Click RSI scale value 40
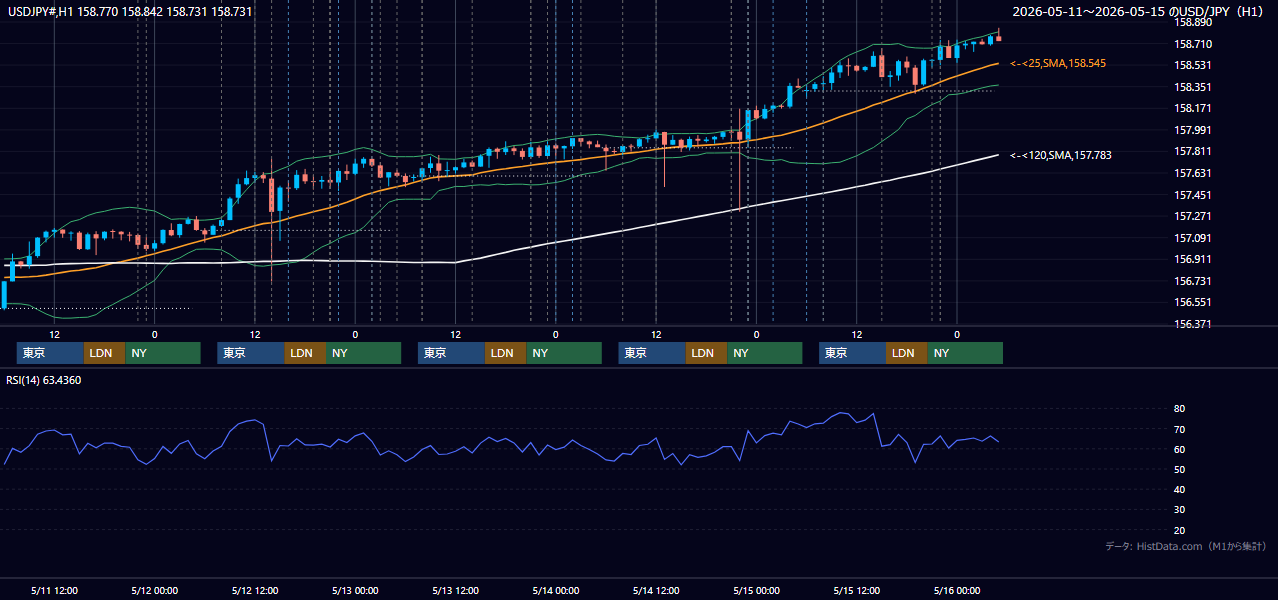1278x600 pixels. pos(1179,489)
